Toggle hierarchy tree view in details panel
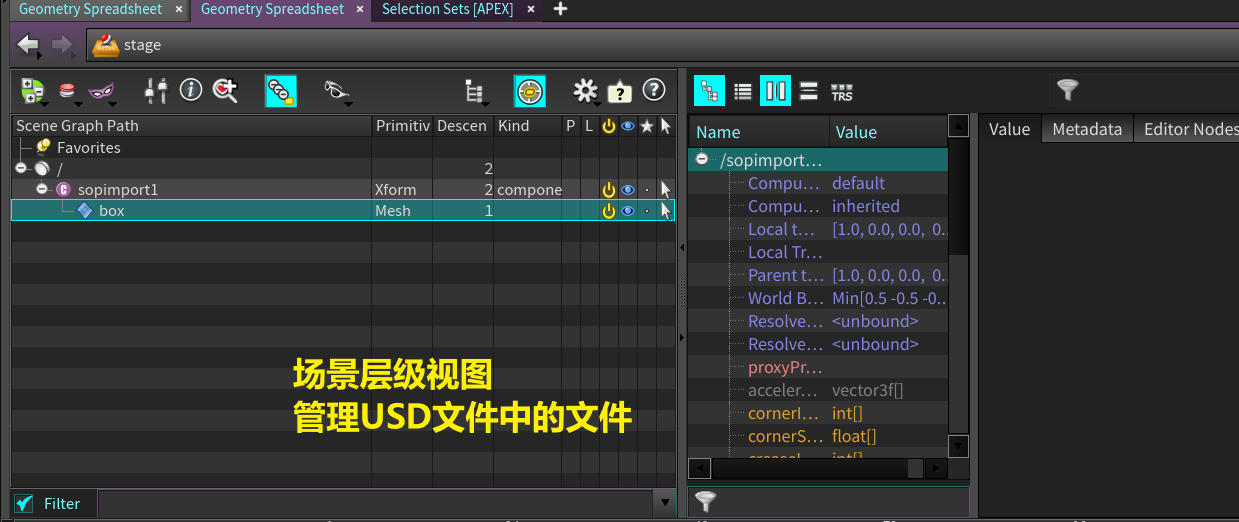The image size is (1239, 522). click(709, 91)
